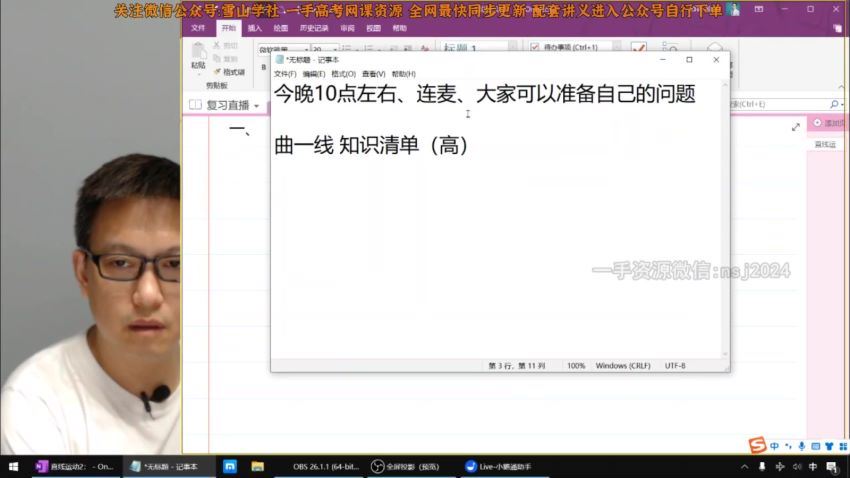
Task: Click the red checkmark to-do tag icon
Action: point(639,48)
